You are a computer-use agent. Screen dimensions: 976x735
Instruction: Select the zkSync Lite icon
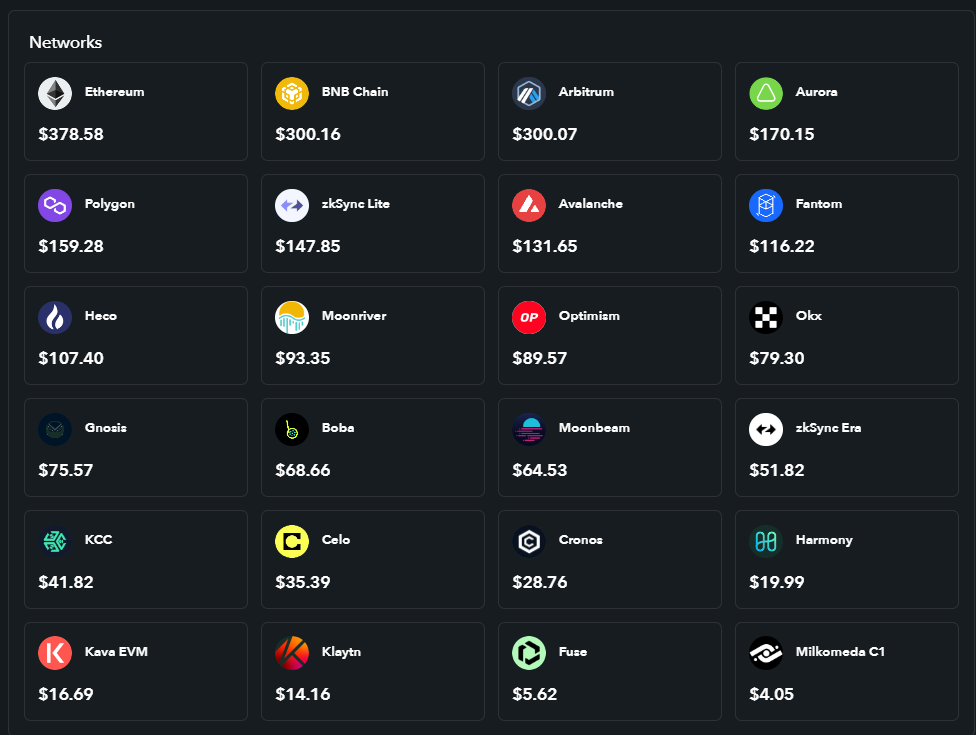pyautogui.click(x=292, y=205)
